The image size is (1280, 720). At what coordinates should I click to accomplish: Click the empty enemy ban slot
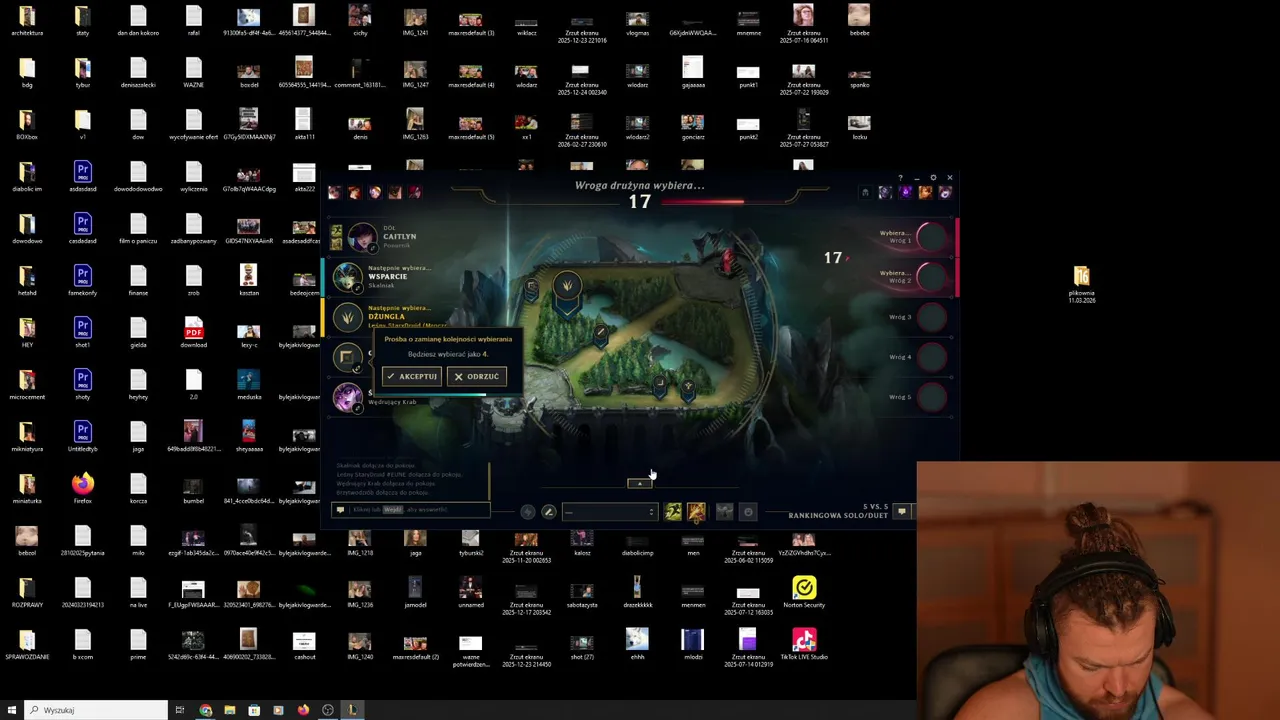point(865,192)
